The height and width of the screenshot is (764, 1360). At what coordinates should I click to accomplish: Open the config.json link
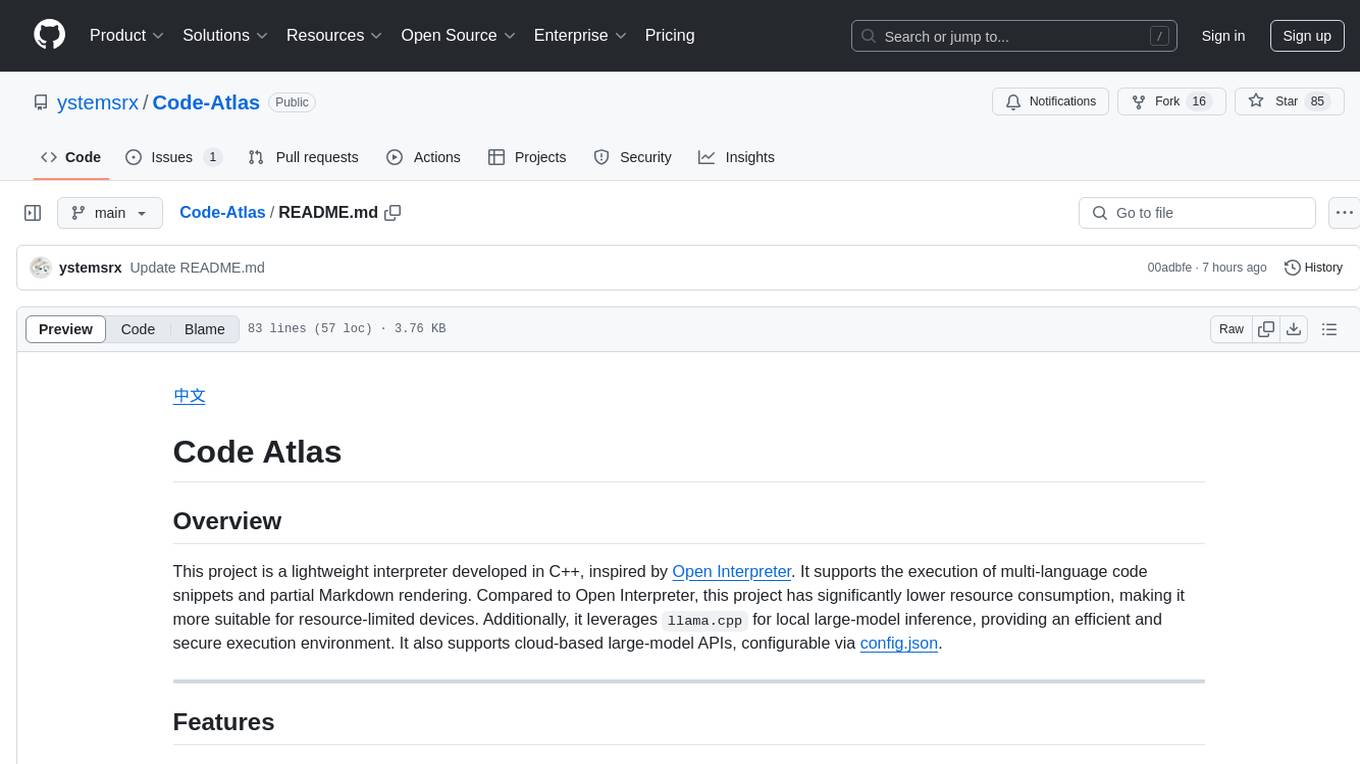pyautogui.click(x=899, y=643)
